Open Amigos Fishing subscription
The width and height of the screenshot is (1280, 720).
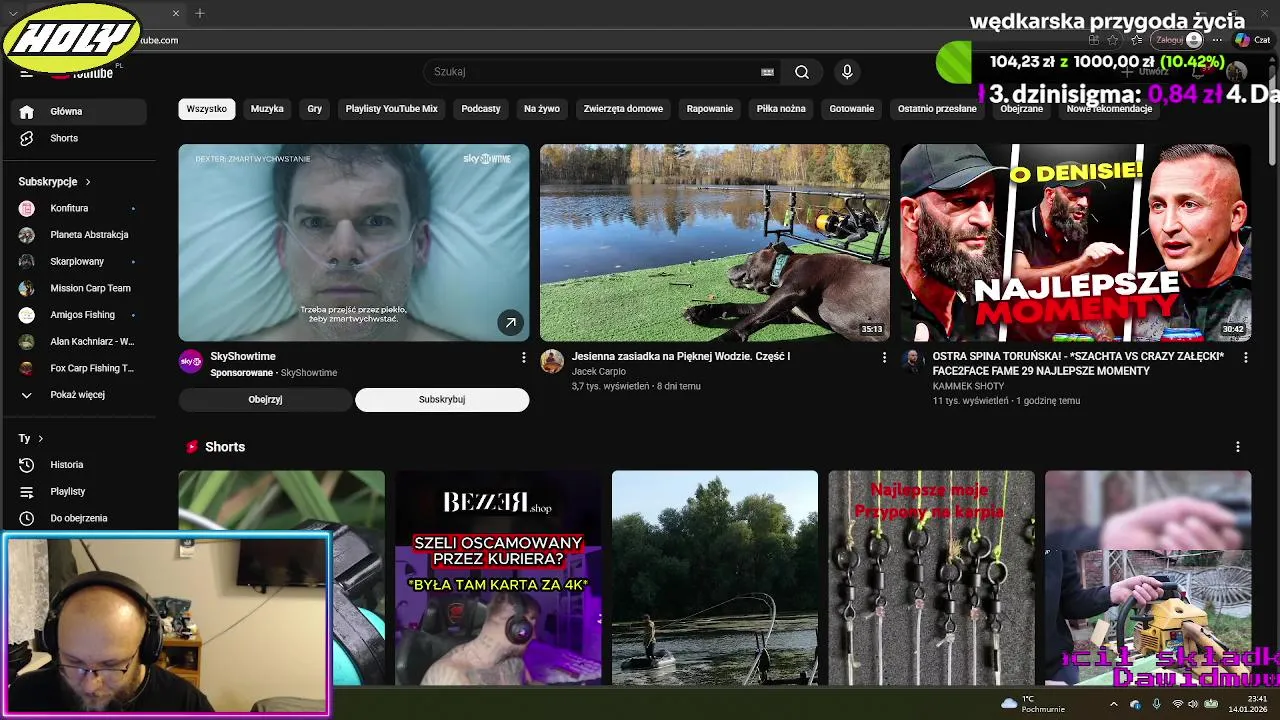click(78, 315)
